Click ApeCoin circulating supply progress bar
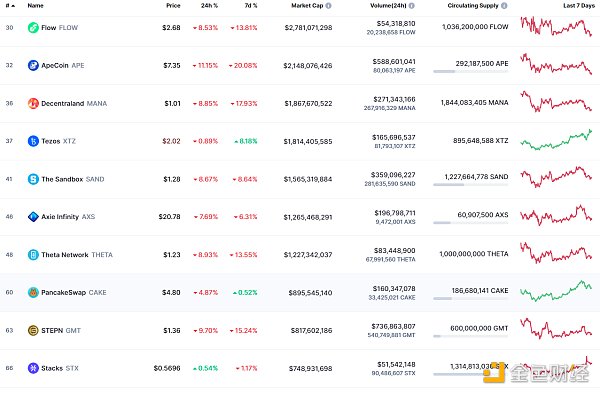This screenshot has height=394, width=600. (471, 72)
